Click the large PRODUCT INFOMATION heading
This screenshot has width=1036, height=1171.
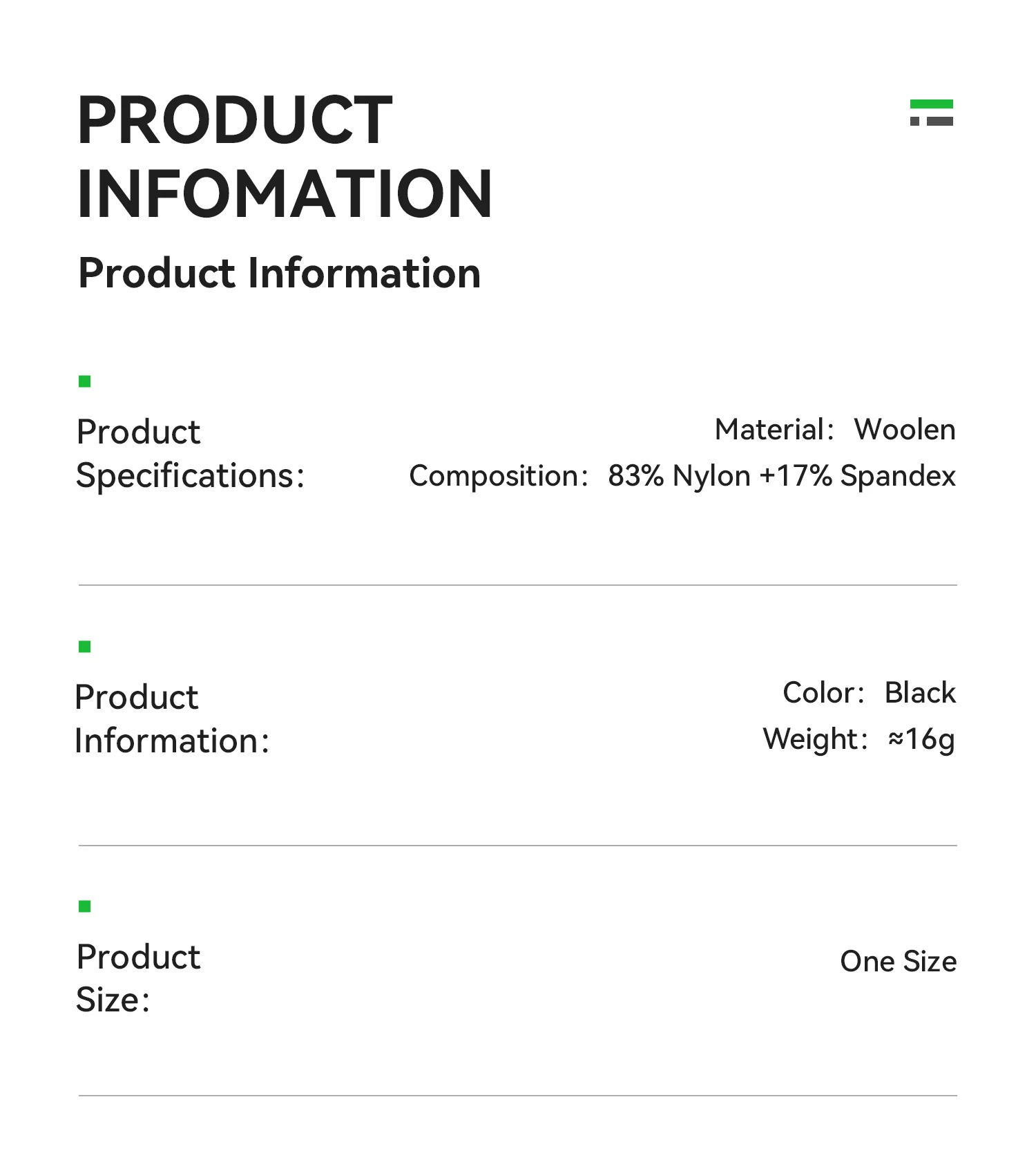[284, 157]
